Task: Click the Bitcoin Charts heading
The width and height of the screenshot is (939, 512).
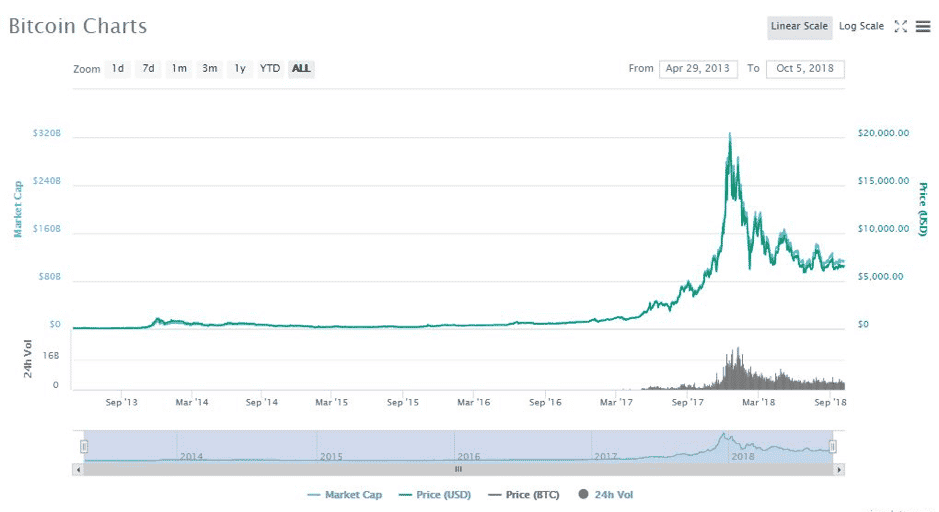Action: pos(78,26)
